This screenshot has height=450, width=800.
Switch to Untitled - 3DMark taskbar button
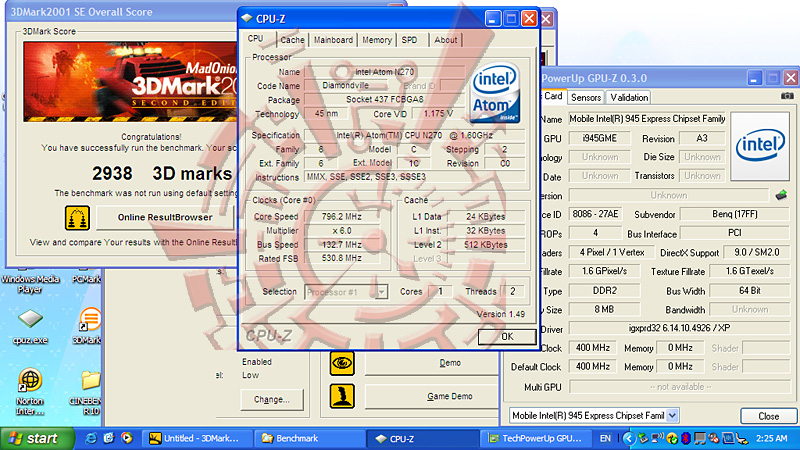(x=196, y=438)
